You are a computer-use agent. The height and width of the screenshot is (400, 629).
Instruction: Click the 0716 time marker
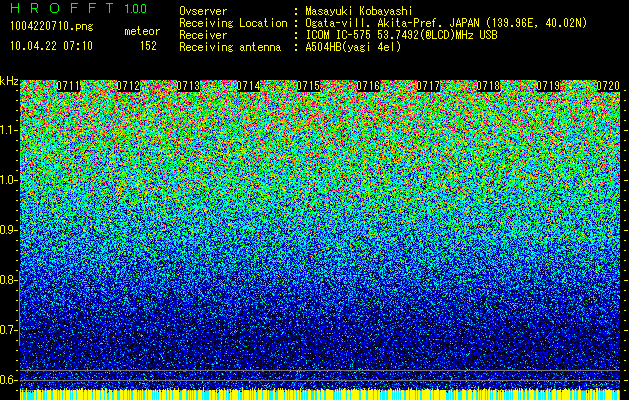[368, 86]
